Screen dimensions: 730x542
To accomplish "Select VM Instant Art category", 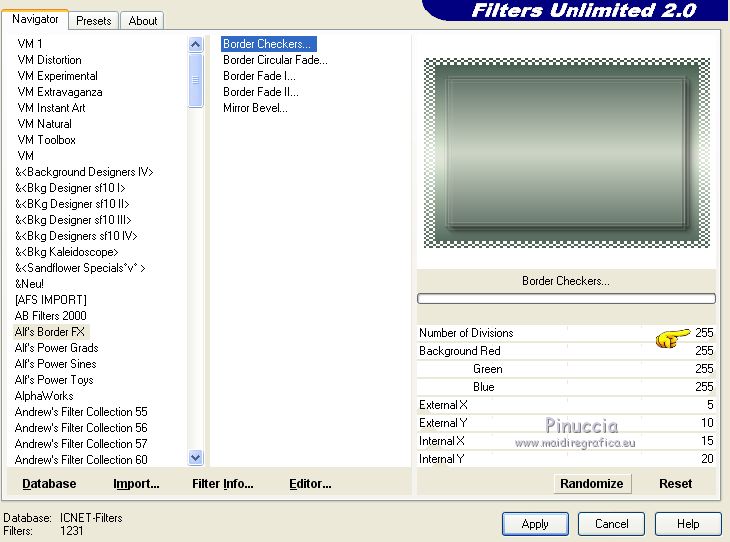I will 51,108.
